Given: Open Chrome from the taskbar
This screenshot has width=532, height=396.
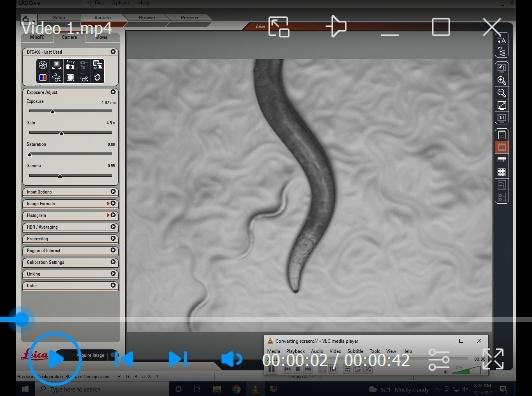Looking at the screenshot, I should pos(236,389).
